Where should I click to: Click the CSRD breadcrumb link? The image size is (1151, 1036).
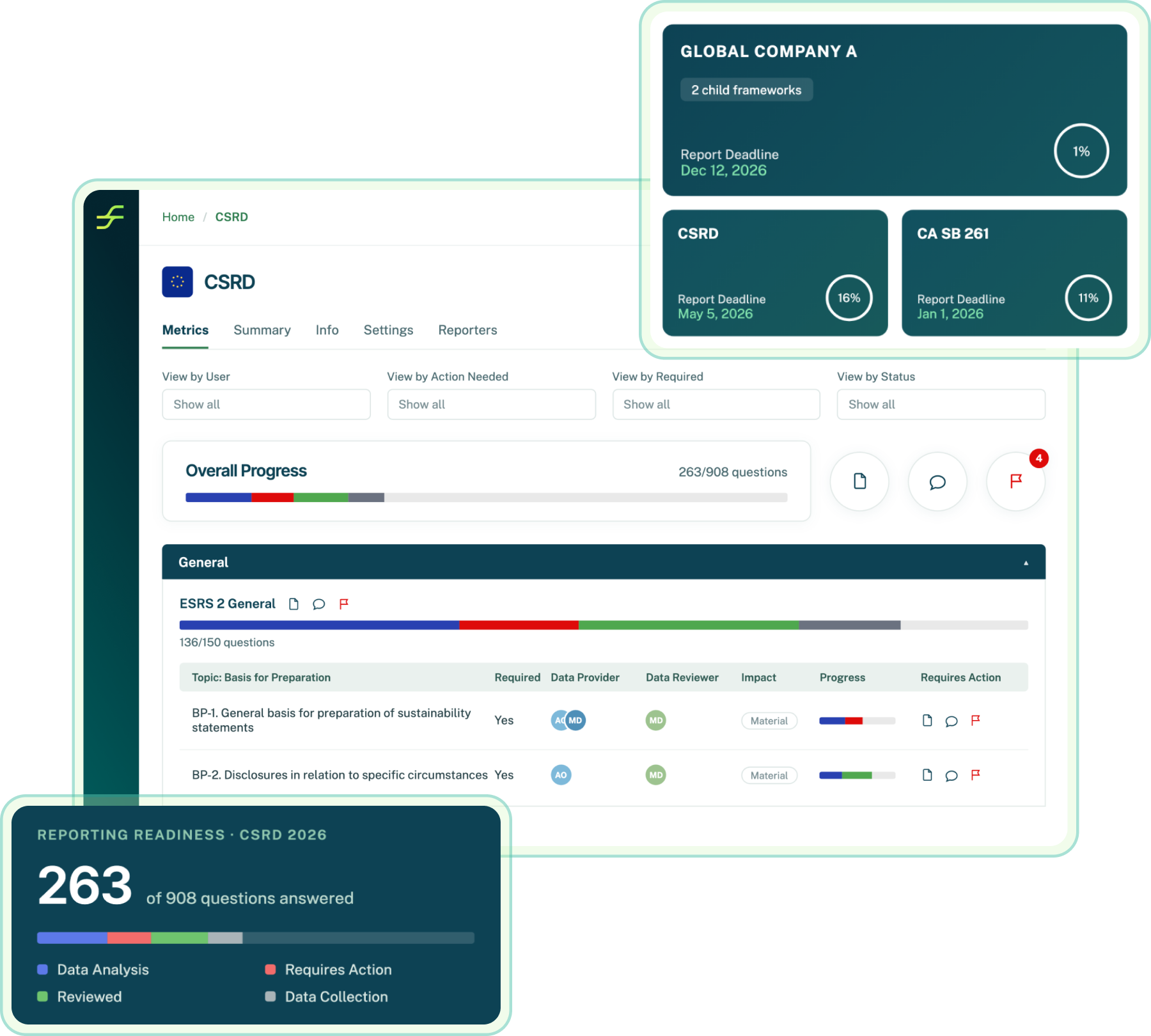click(x=231, y=217)
